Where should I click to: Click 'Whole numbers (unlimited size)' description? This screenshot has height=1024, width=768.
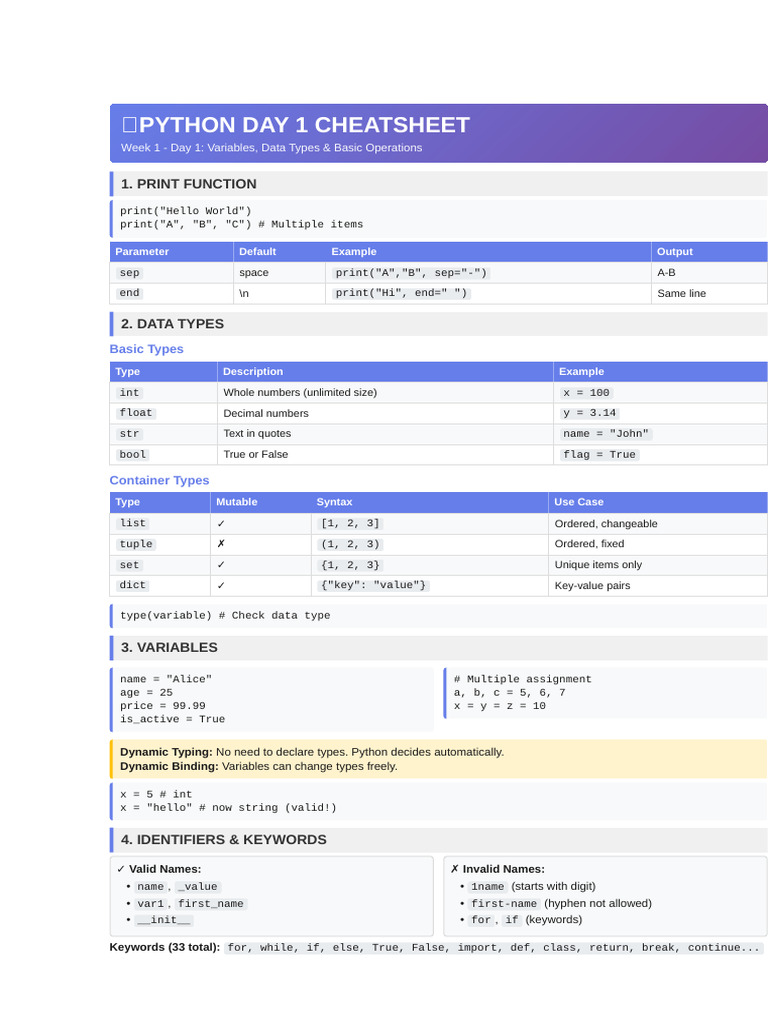click(300, 392)
